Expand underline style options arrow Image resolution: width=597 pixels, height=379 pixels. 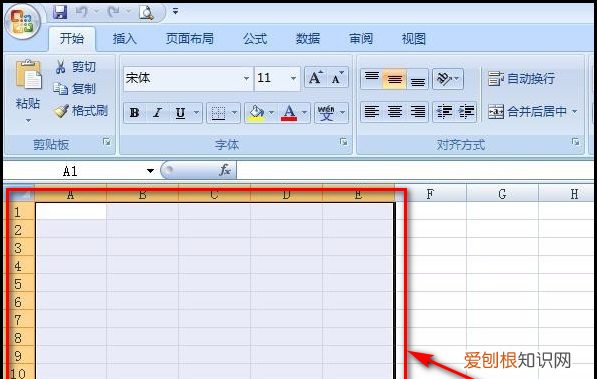coord(196,113)
